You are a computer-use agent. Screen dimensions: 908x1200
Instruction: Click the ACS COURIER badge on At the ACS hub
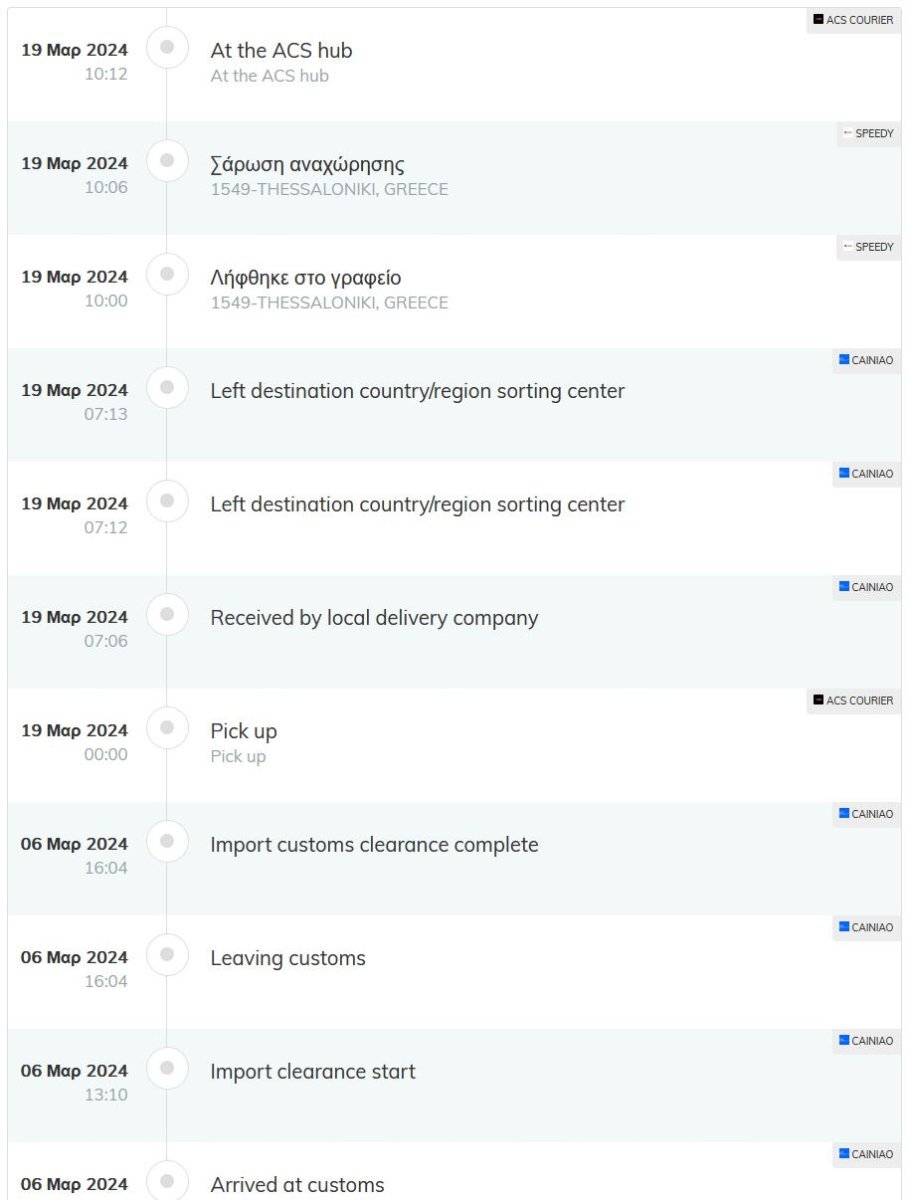(853, 20)
